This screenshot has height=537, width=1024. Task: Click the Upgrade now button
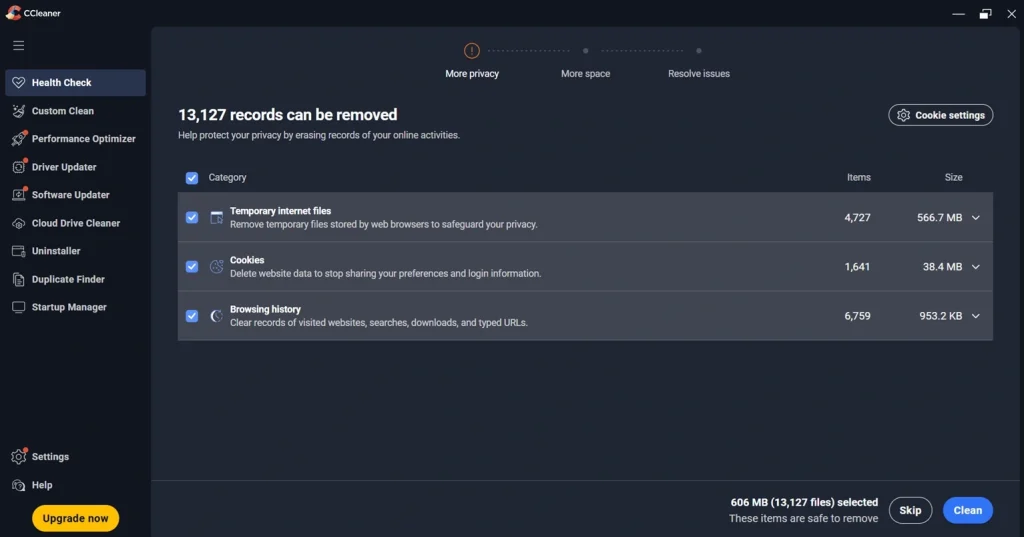click(x=76, y=518)
